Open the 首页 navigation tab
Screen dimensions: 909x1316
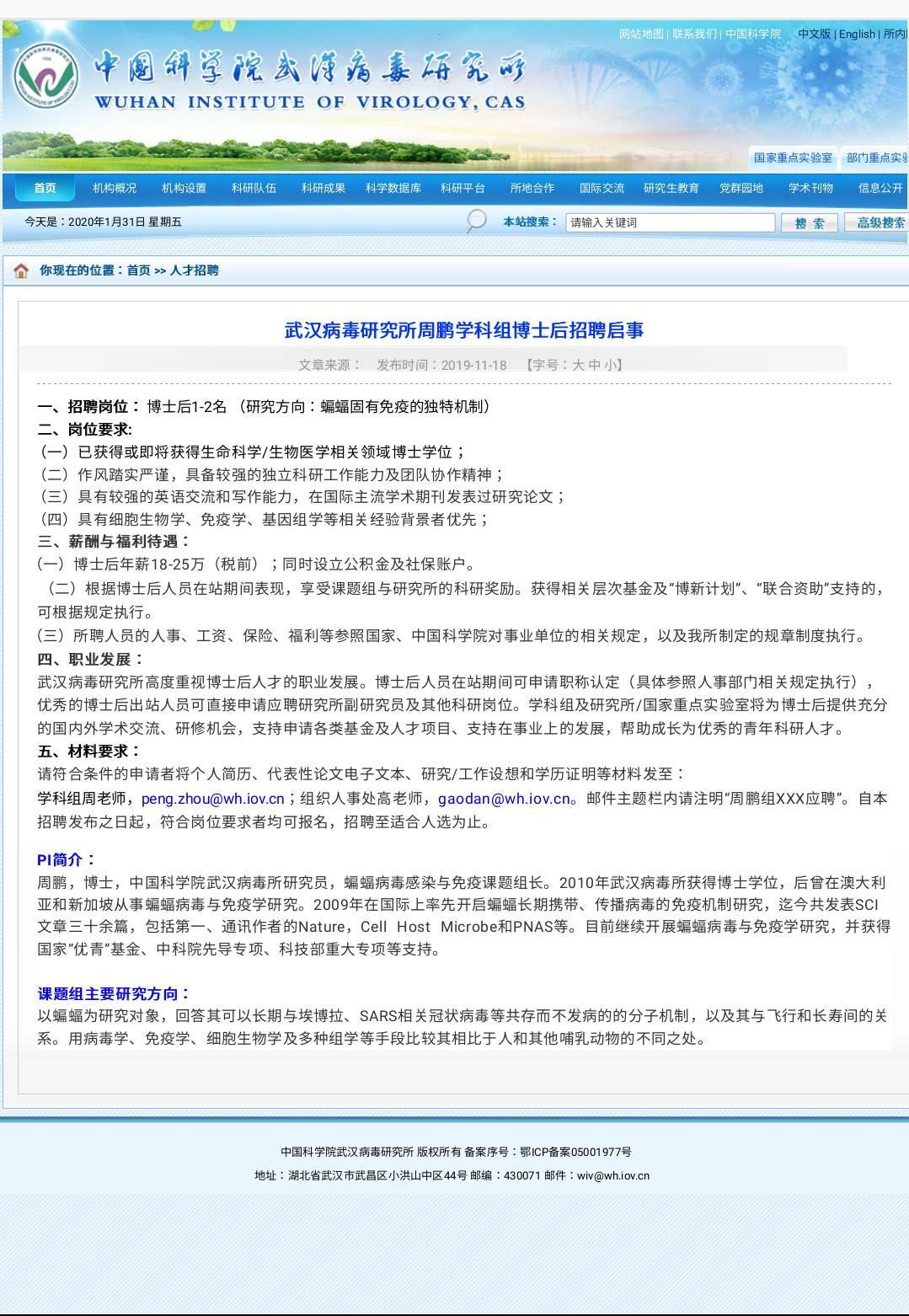tap(45, 188)
